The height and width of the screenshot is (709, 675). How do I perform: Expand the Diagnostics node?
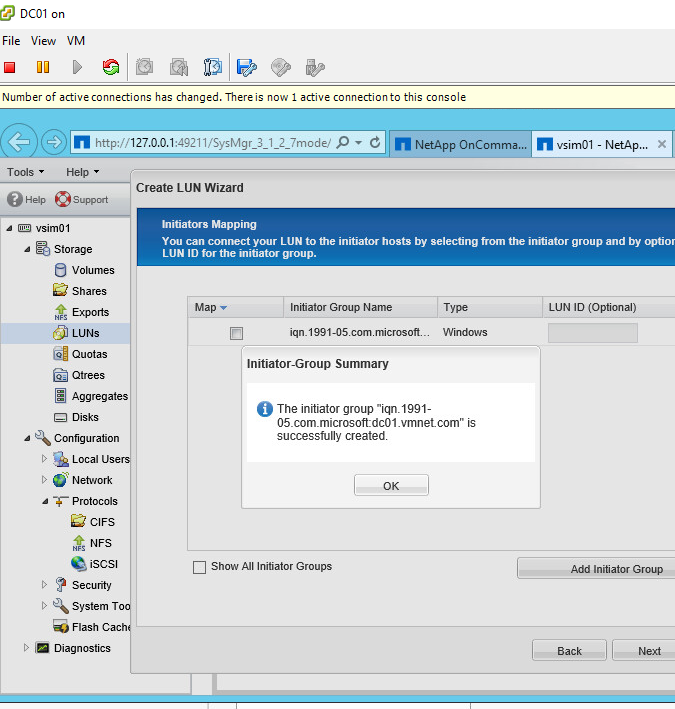tap(26, 647)
